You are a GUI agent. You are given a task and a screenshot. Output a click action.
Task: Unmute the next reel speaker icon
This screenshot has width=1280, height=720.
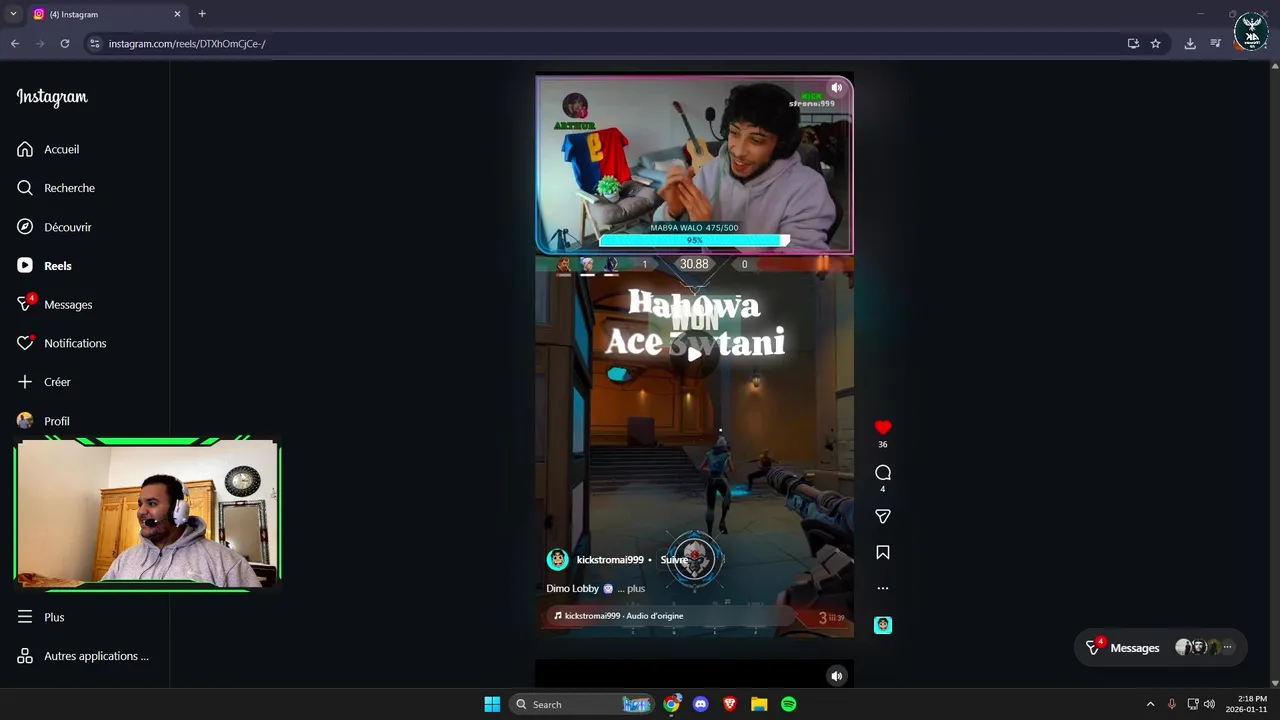pyautogui.click(x=837, y=676)
